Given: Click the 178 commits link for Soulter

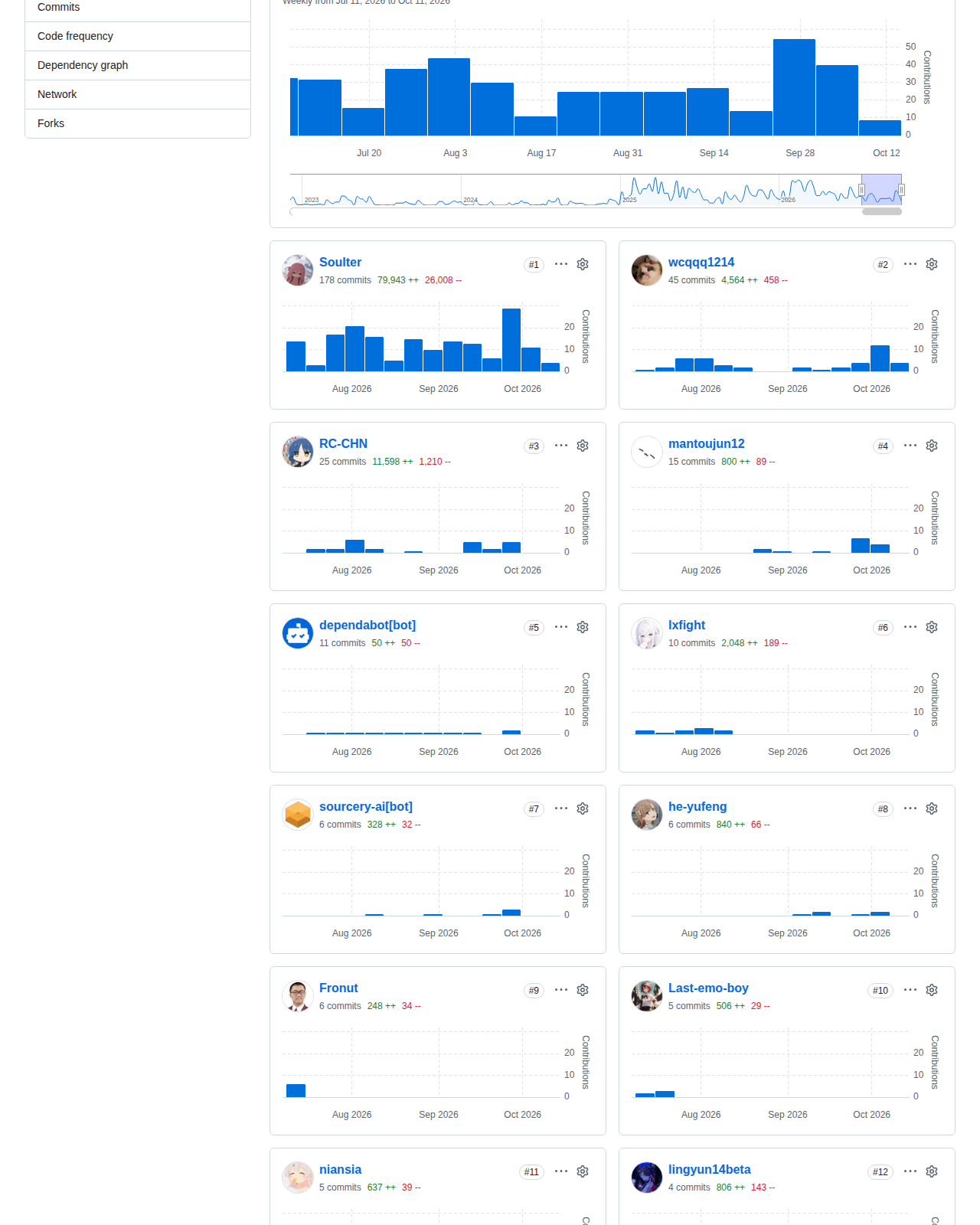Looking at the screenshot, I should (x=345, y=280).
